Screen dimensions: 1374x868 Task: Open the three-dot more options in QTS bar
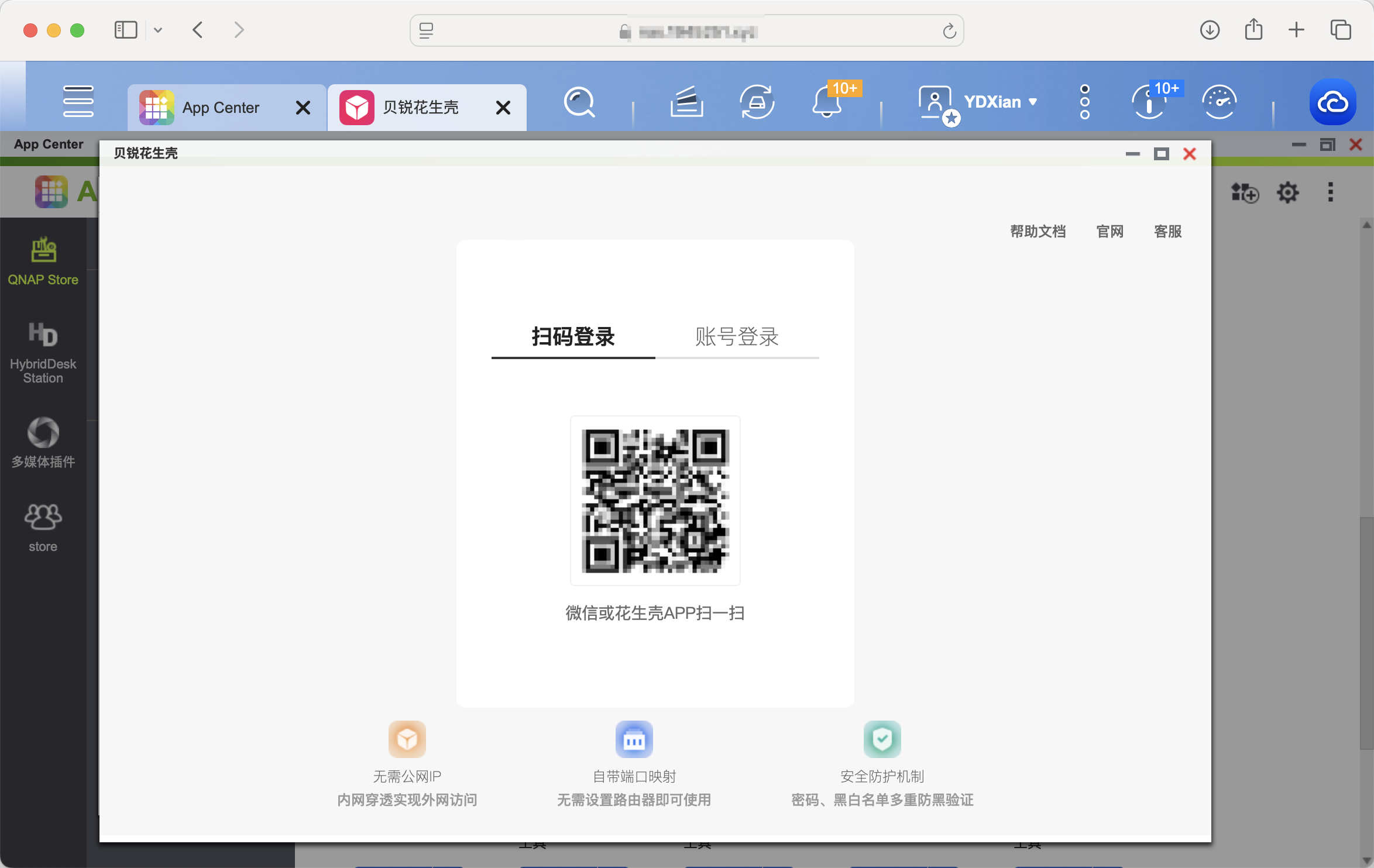[1085, 102]
